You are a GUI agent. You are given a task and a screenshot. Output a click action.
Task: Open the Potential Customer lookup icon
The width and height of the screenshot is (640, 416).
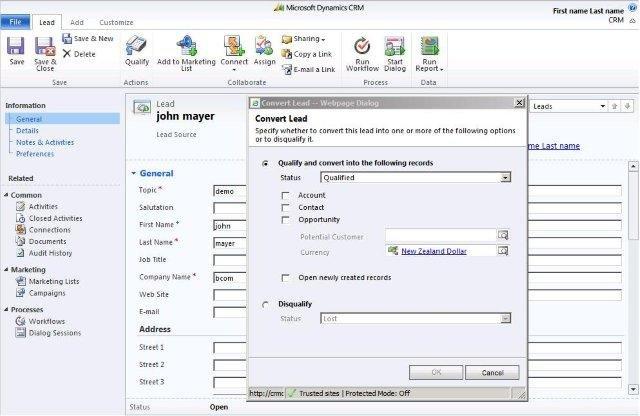[x=504, y=236]
